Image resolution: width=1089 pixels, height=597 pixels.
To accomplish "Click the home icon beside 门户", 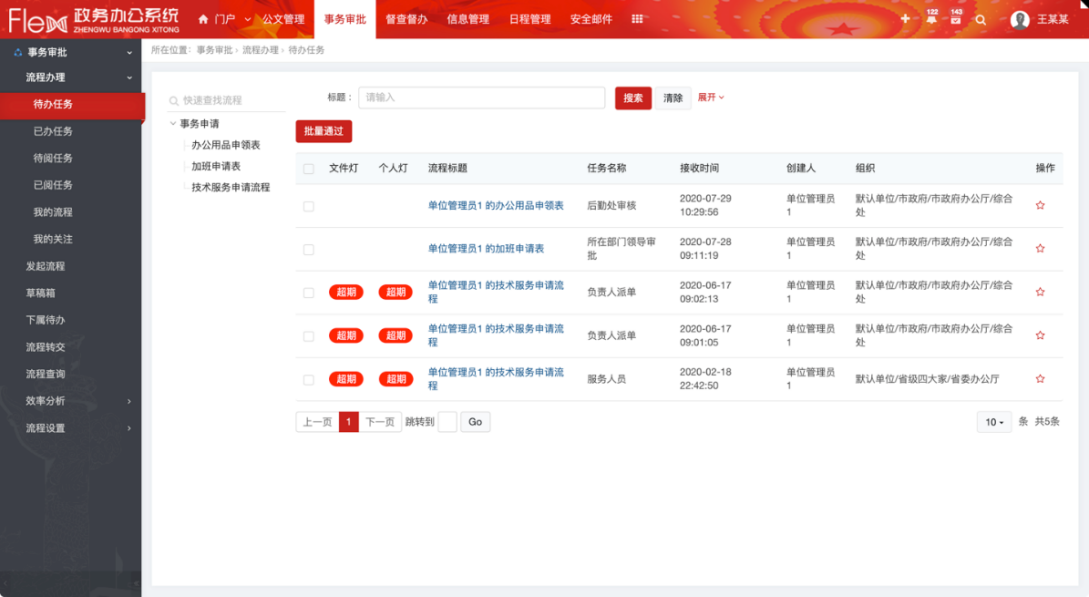I will point(204,19).
